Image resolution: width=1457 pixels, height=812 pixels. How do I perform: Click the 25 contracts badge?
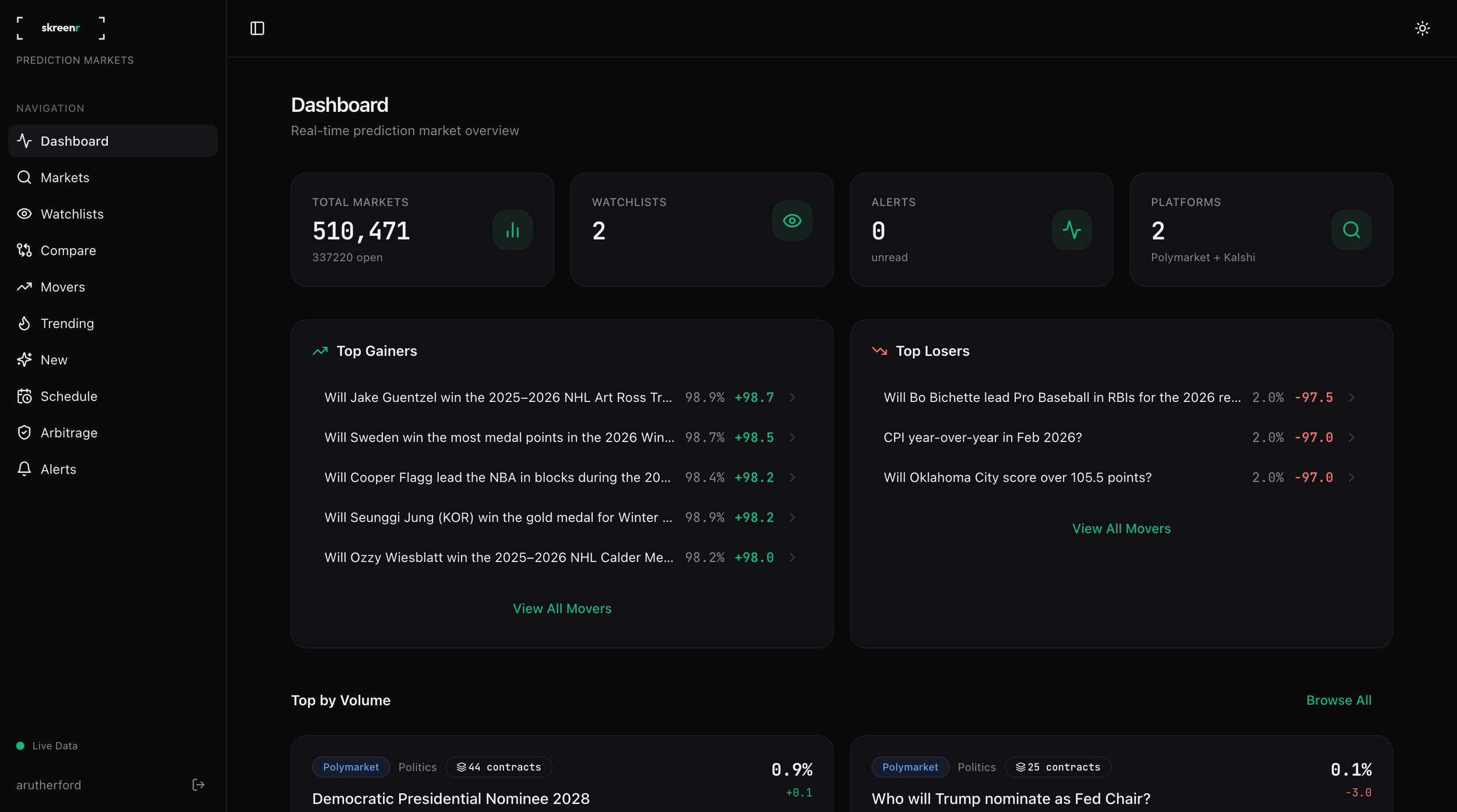pos(1058,767)
